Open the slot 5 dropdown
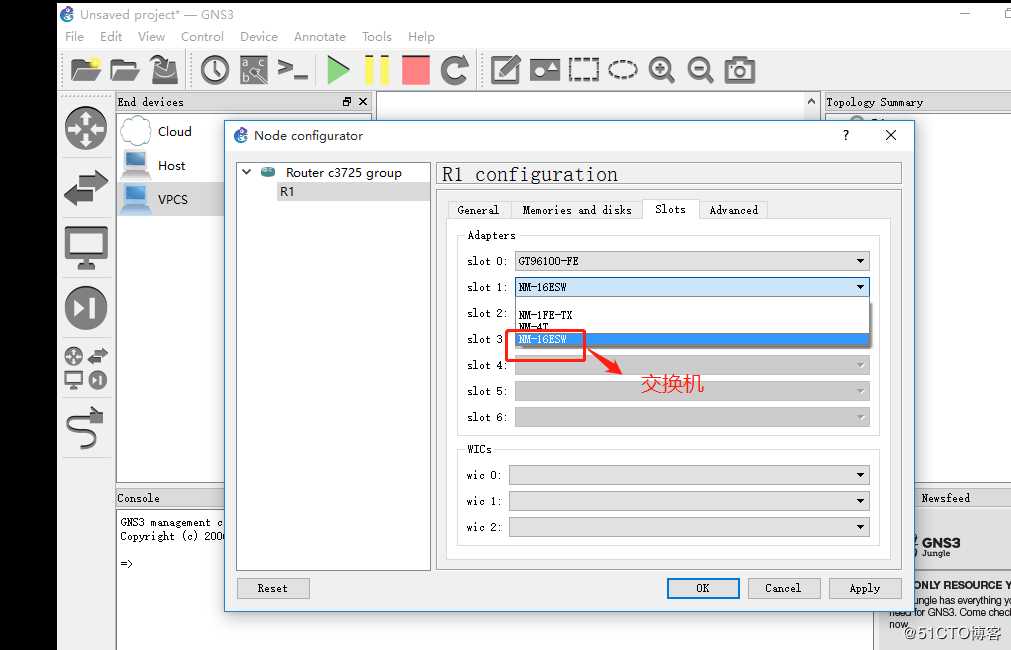Screen dimensions: 1011x650 pos(692,391)
